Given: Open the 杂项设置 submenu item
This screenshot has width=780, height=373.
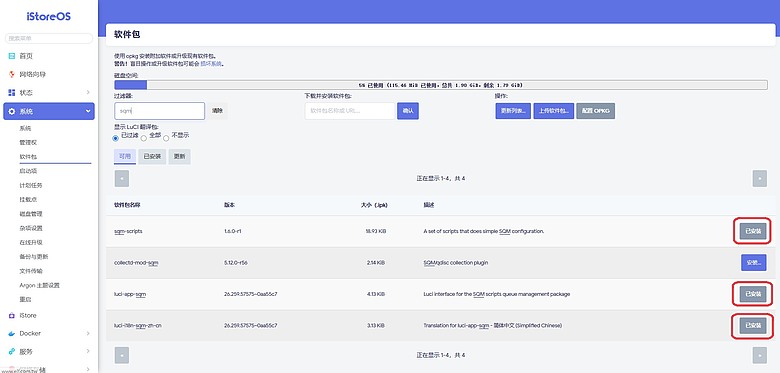Looking at the screenshot, I should pyautogui.click(x=31, y=228).
